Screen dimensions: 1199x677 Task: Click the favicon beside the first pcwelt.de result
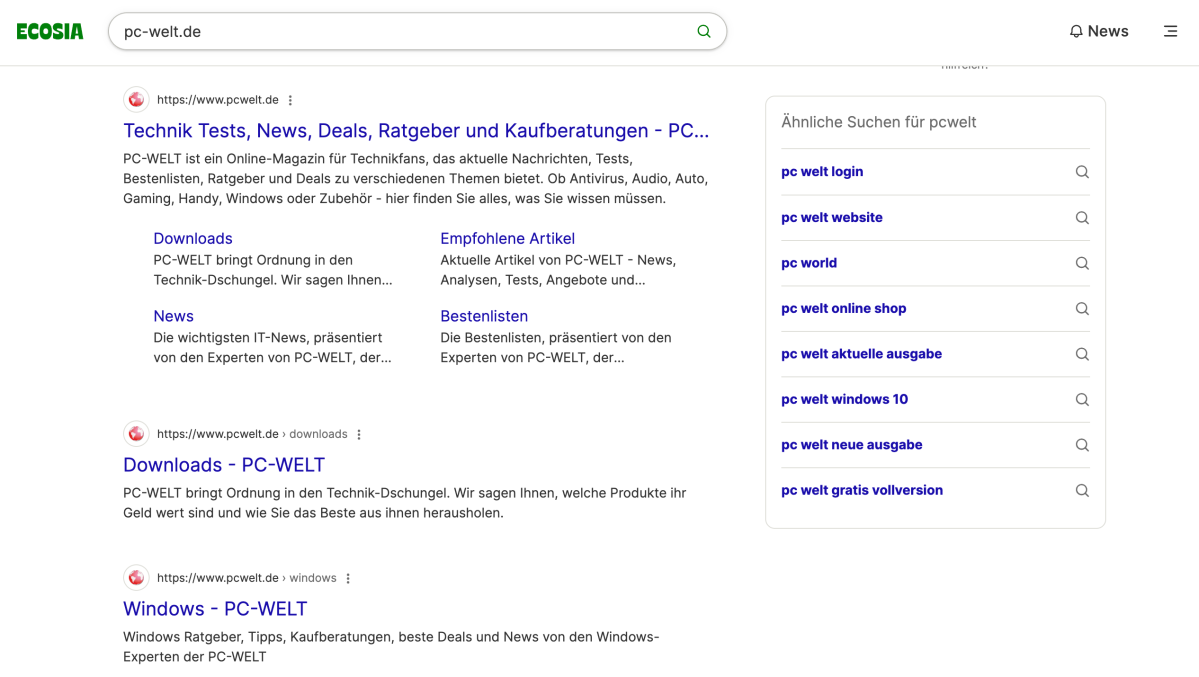[136, 99]
